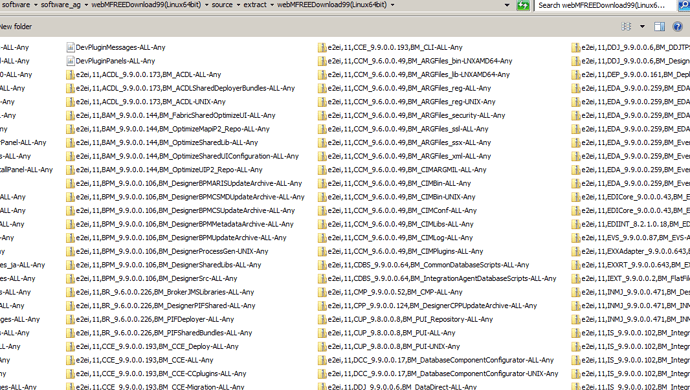Image resolution: width=690 pixels, height=390 pixels.
Task: Expand the arrow after 'source' breadcrumb
Action: coord(238,5)
